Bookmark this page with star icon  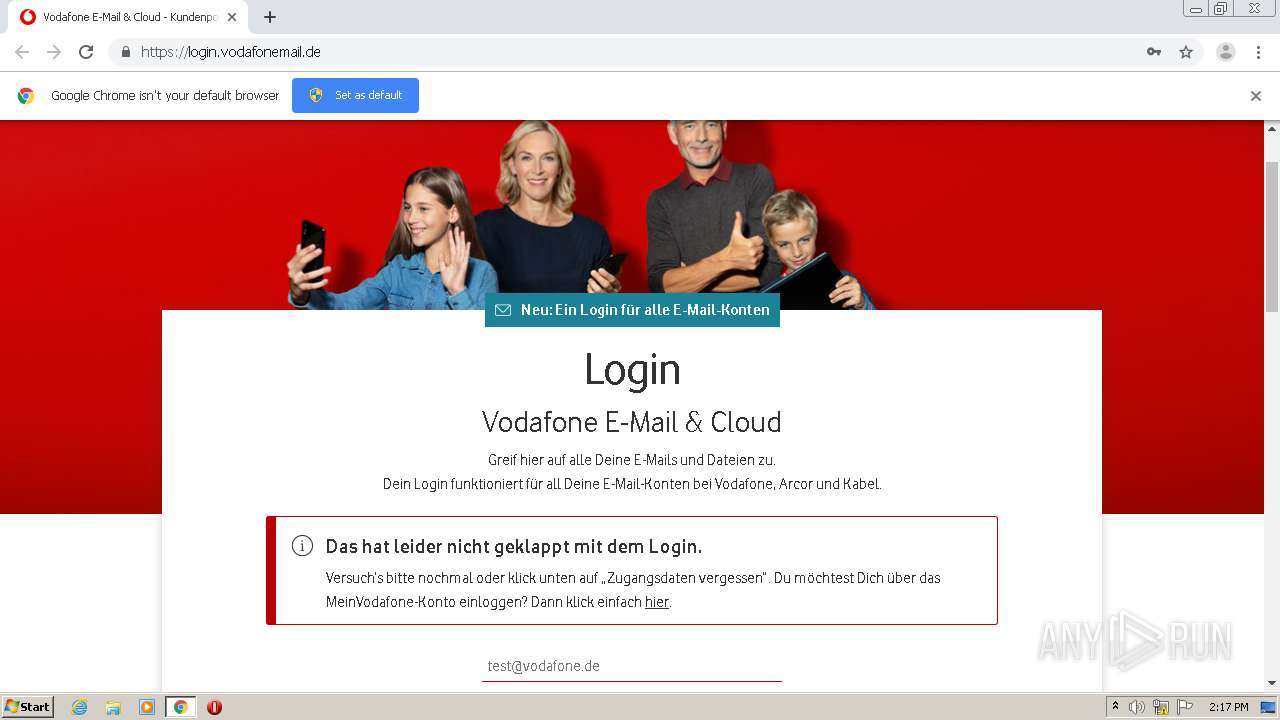pyautogui.click(x=1186, y=52)
